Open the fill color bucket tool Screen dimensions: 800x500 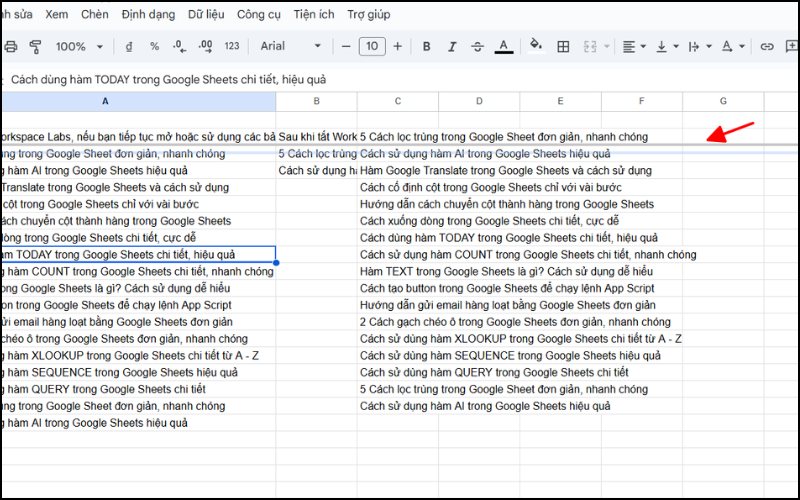point(536,46)
